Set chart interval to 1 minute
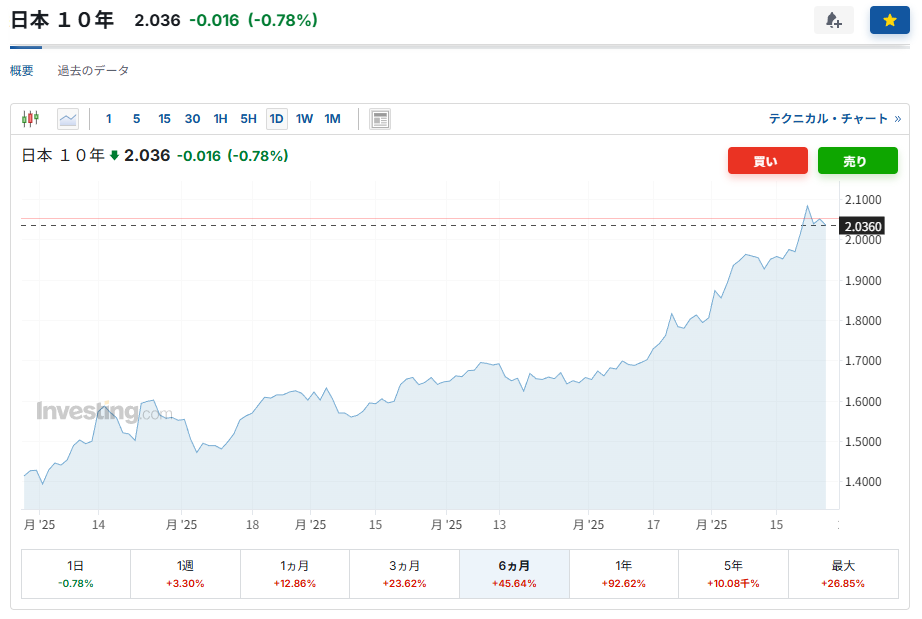 click(109, 119)
